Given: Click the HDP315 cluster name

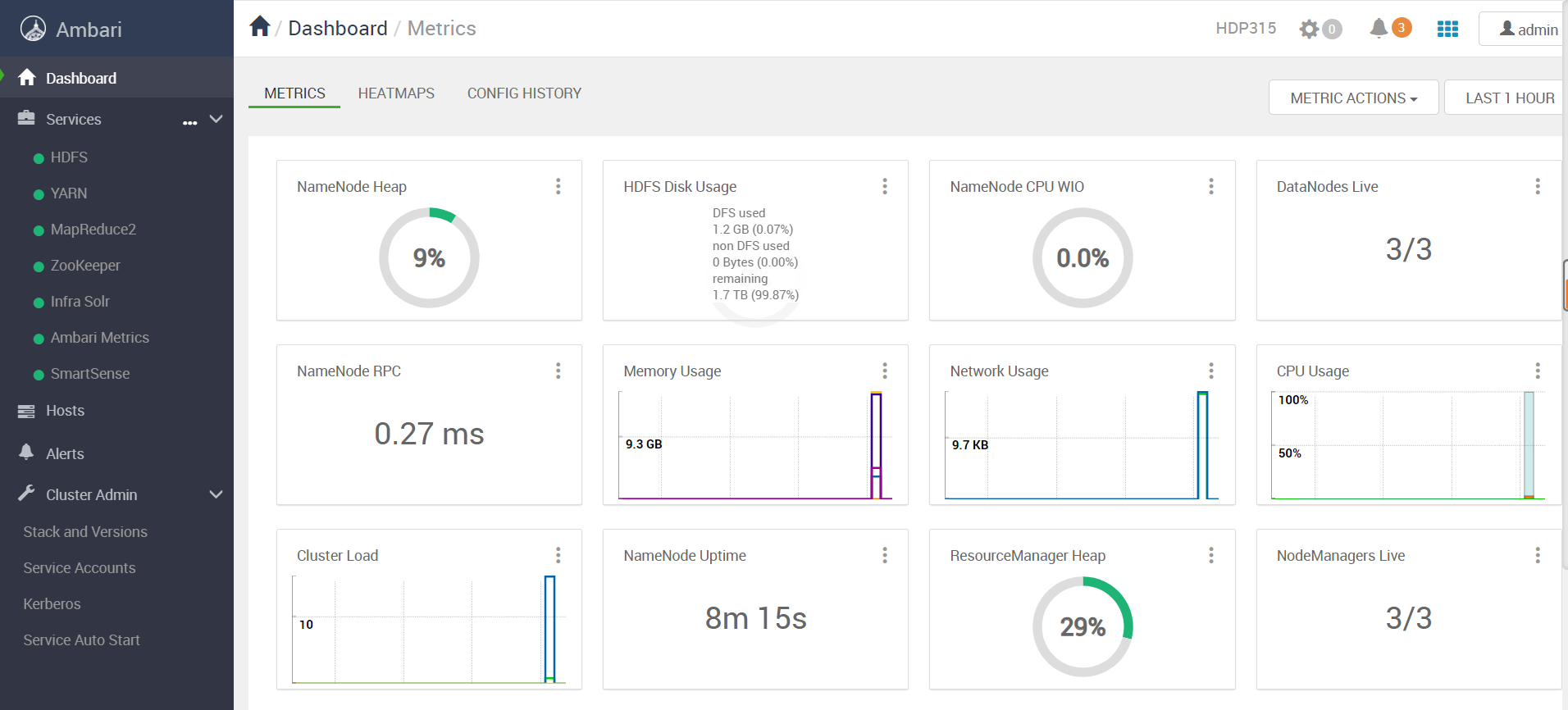Looking at the screenshot, I should click(x=1246, y=28).
